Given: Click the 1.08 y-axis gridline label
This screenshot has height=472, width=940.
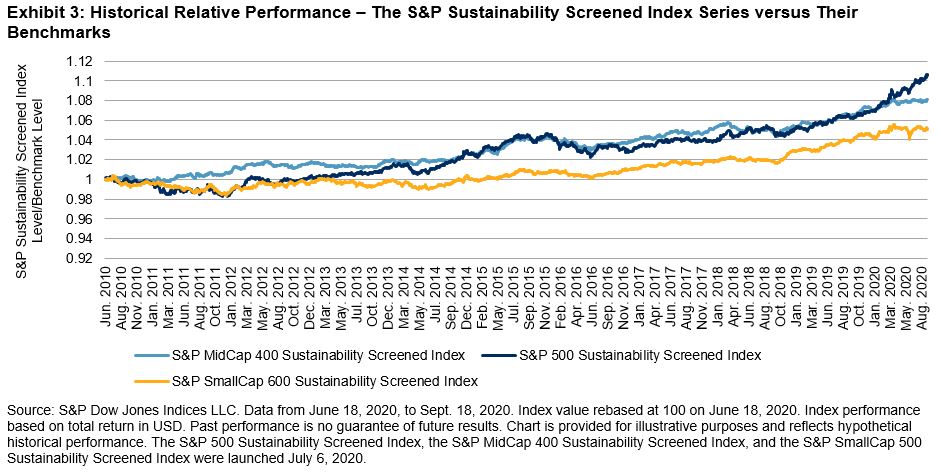Looking at the screenshot, I should 81,100.
